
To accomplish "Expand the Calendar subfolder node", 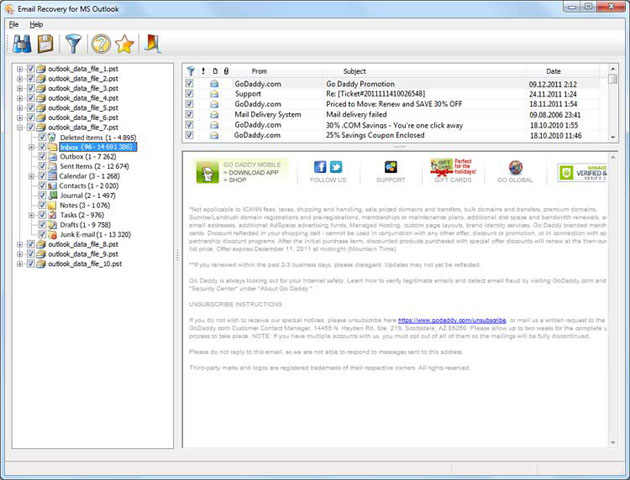I will 31,176.
